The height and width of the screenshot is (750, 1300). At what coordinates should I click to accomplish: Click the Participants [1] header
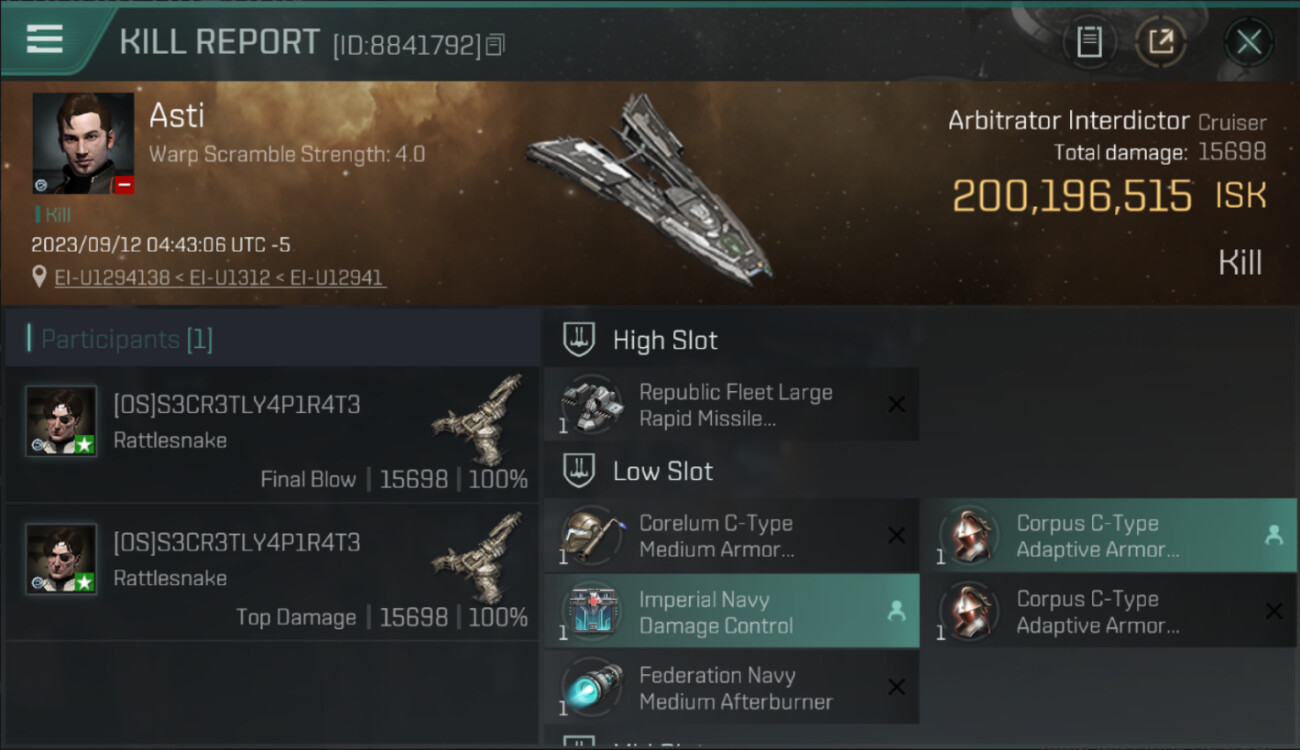(x=126, y=340)
